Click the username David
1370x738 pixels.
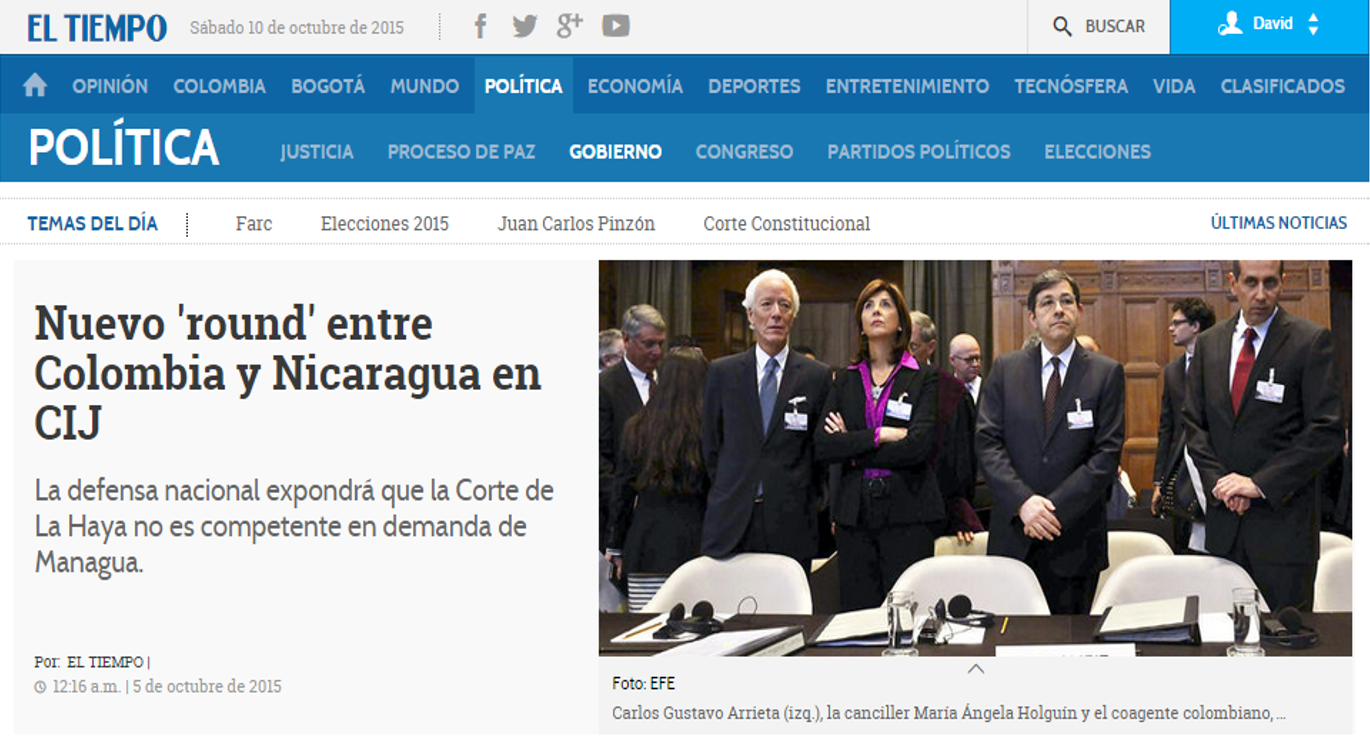[x=1273, y=24]
